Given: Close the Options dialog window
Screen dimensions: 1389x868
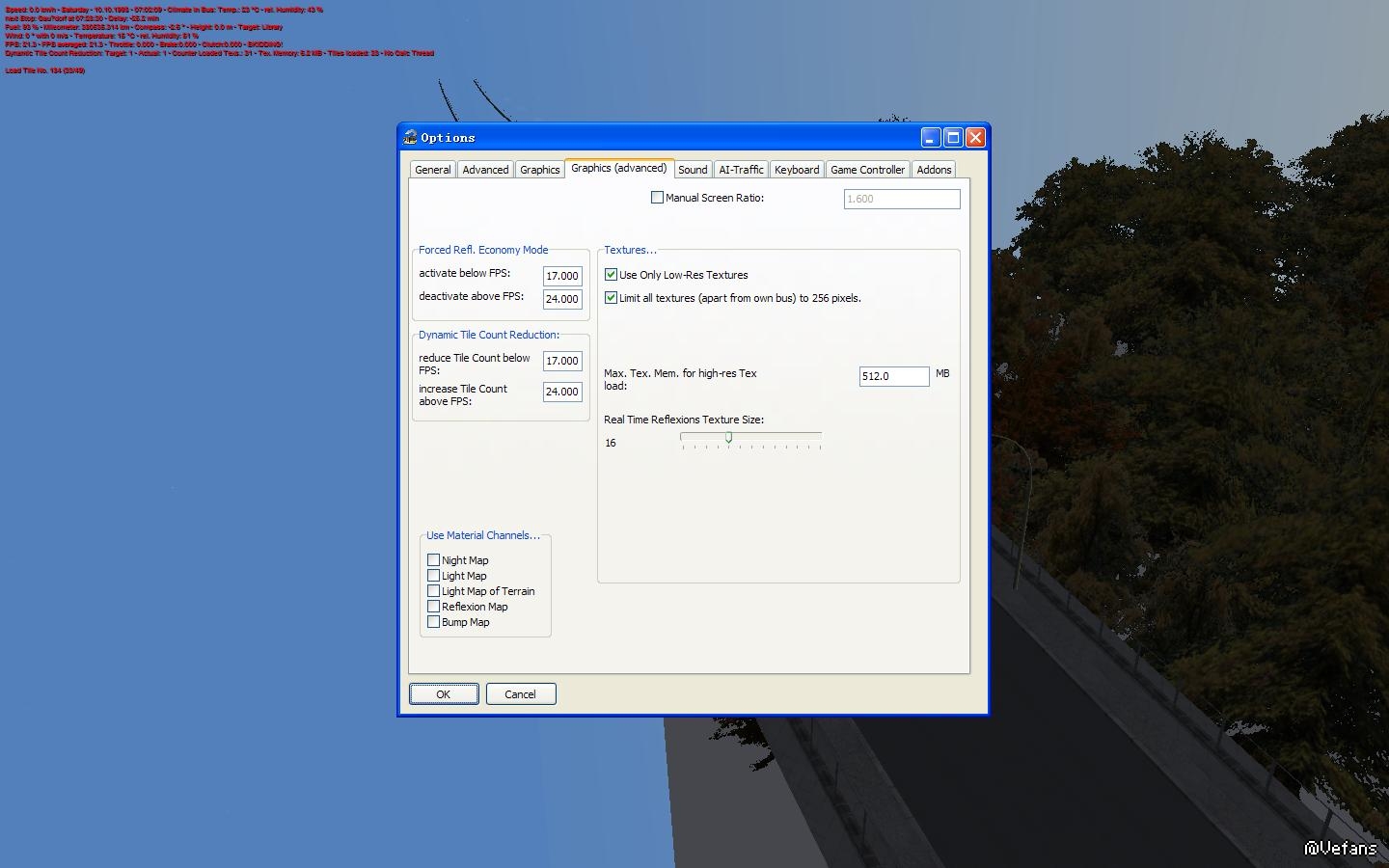Looking at the screenshot, I should pyautogui.click(x=975, y=138).
